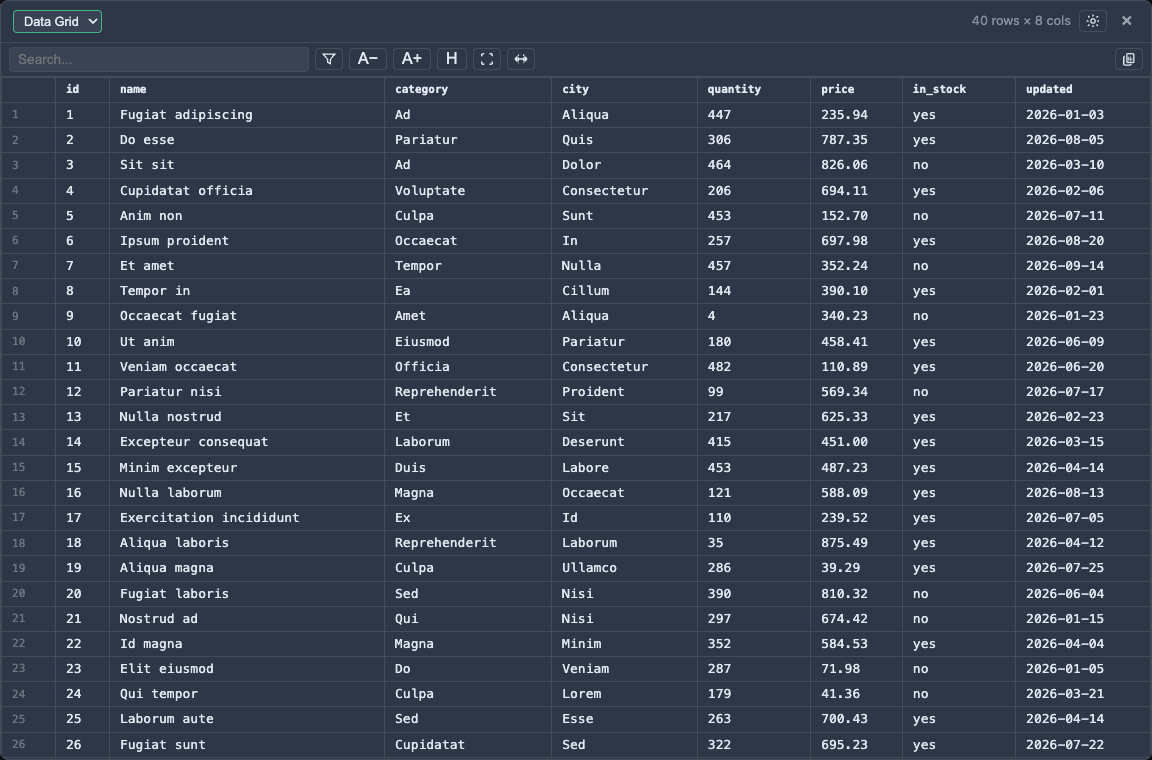
Task: Click the 'Cillum' city cell
Action: pos(624,290)
